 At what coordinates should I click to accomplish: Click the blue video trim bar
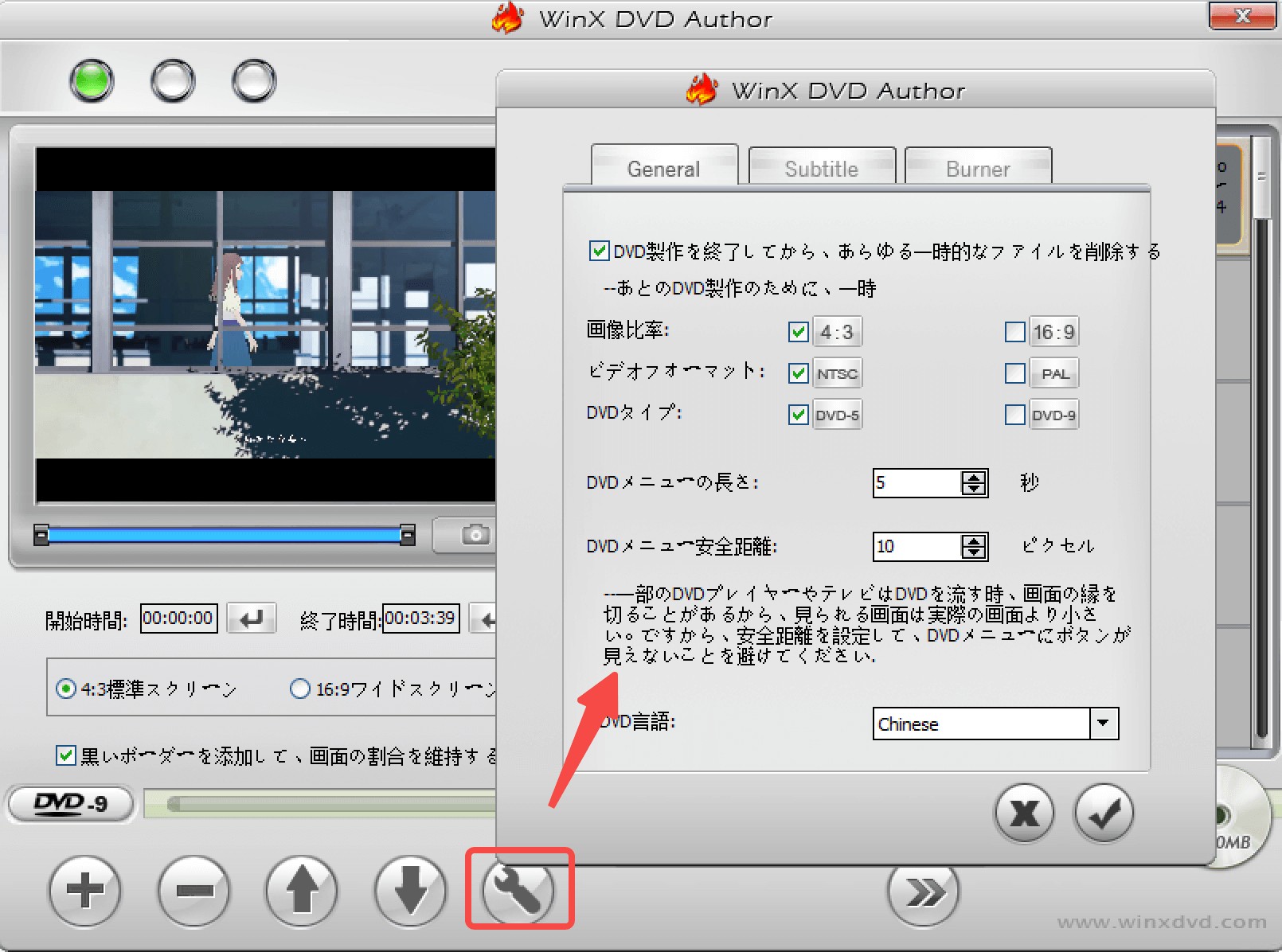[224, 535]
